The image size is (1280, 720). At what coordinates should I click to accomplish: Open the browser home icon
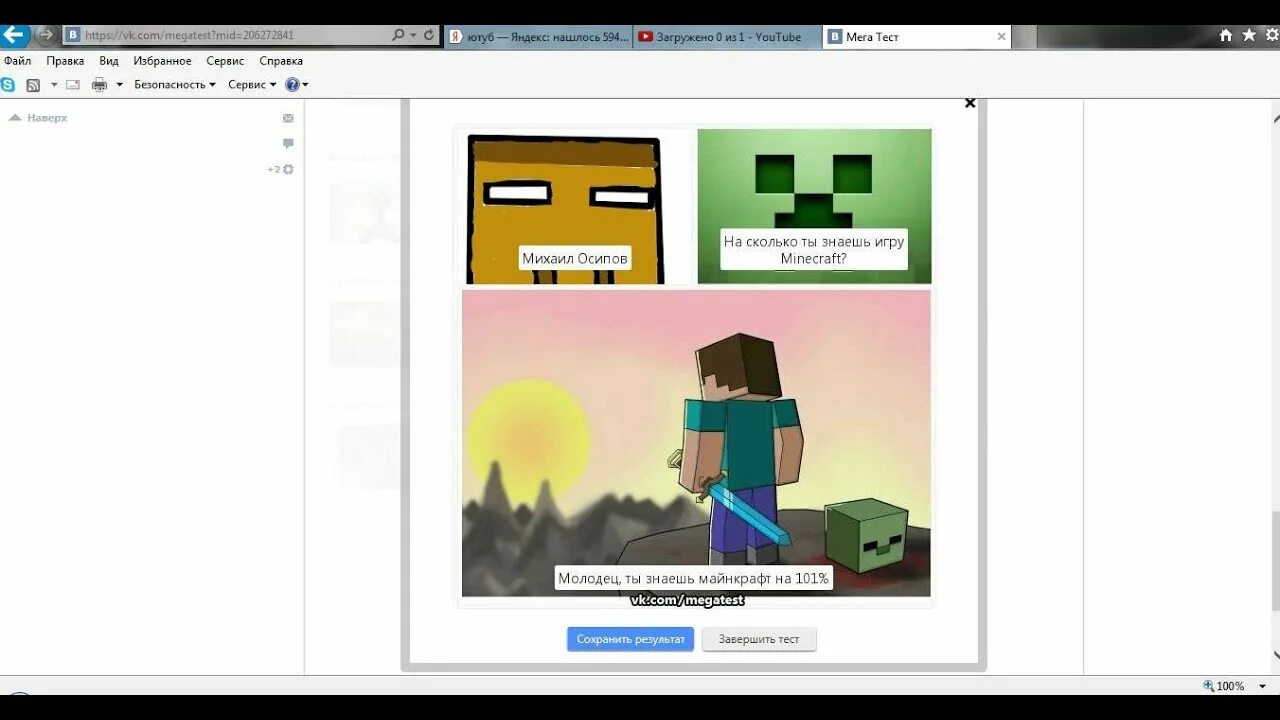pyautogui.click(x=1226, y=36)
